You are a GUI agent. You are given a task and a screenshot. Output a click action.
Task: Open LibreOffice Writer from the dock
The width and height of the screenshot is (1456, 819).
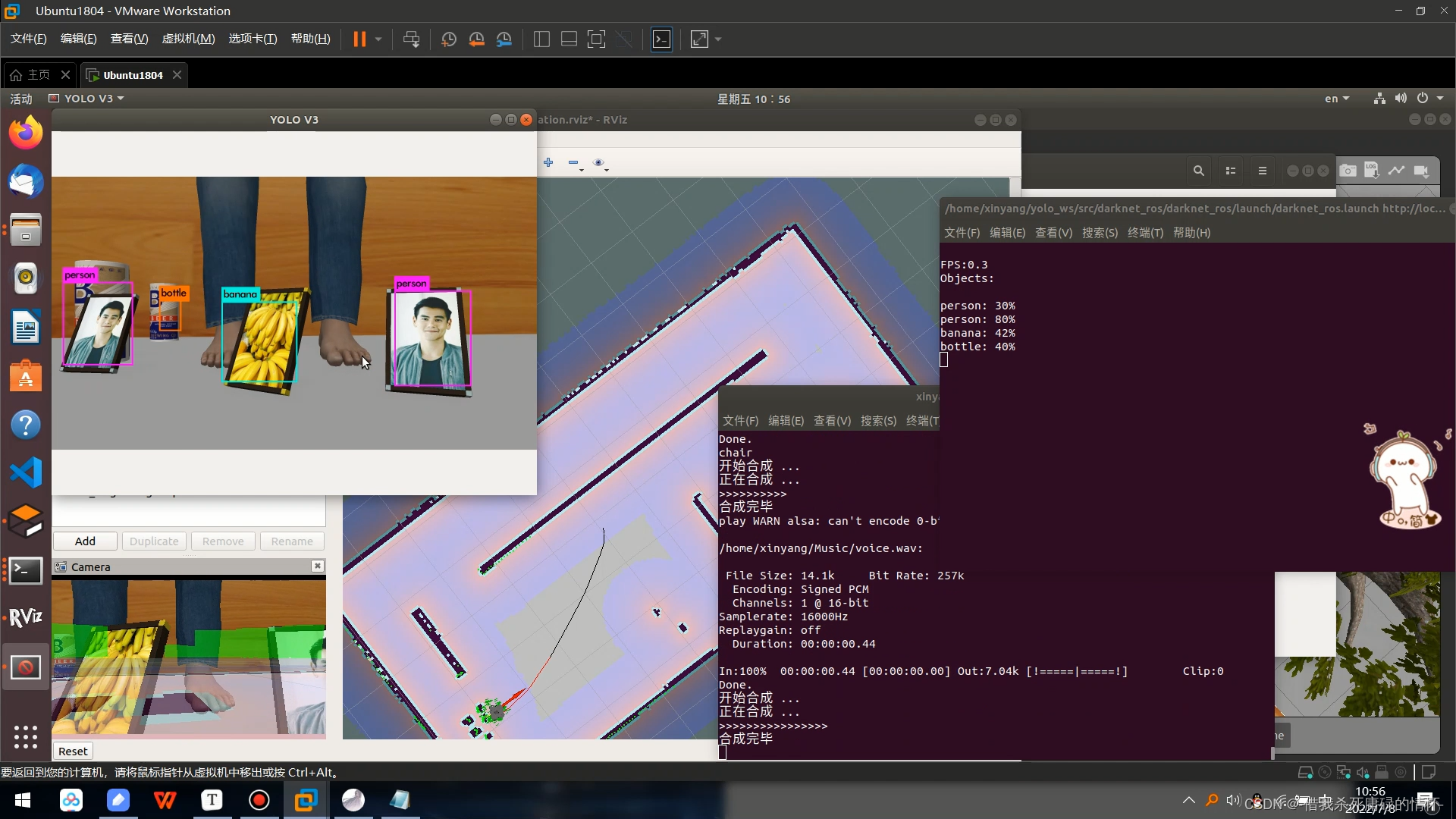point(26,328)
